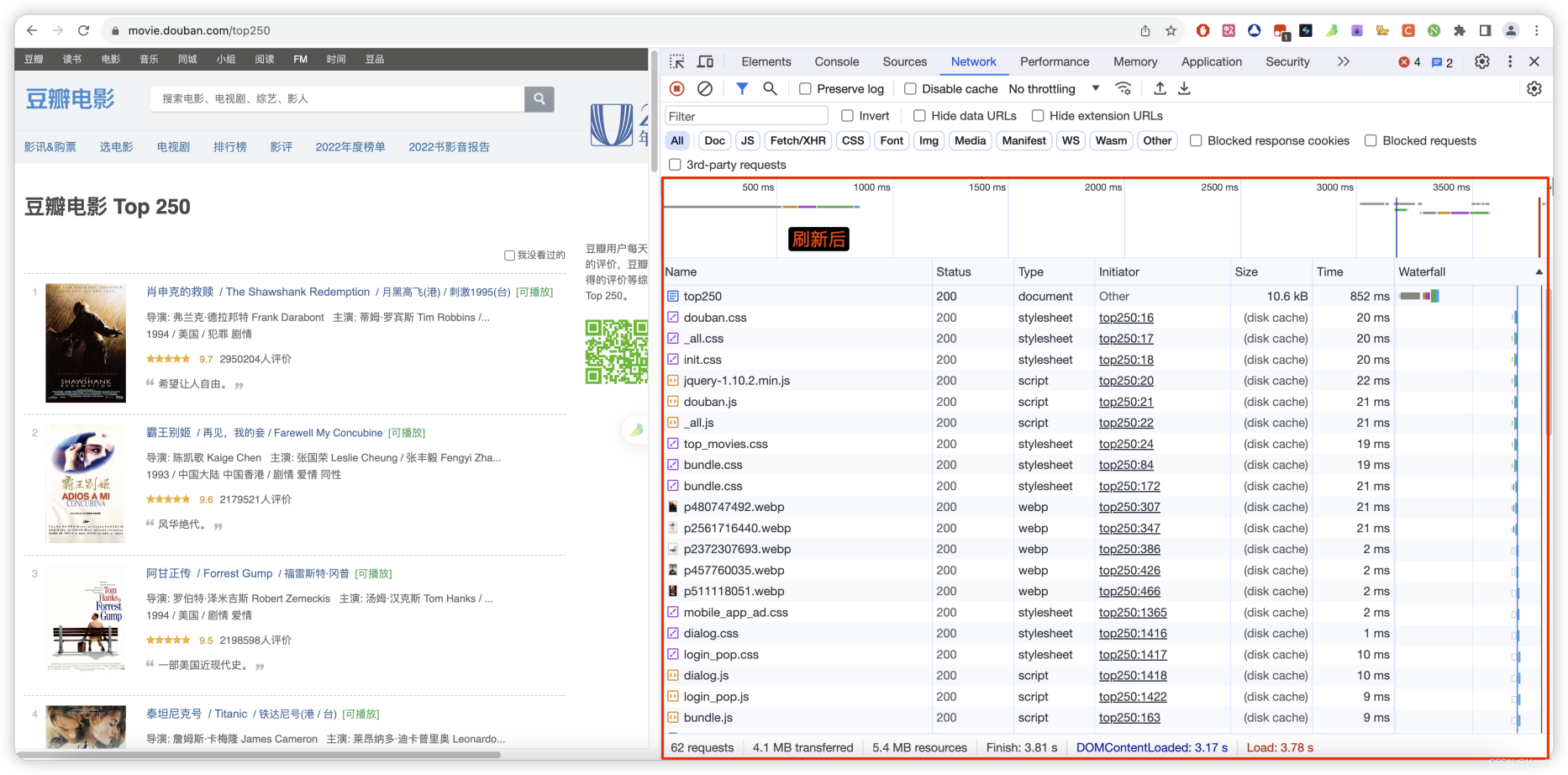Sort by the Waterfall column arrow

1539,272
